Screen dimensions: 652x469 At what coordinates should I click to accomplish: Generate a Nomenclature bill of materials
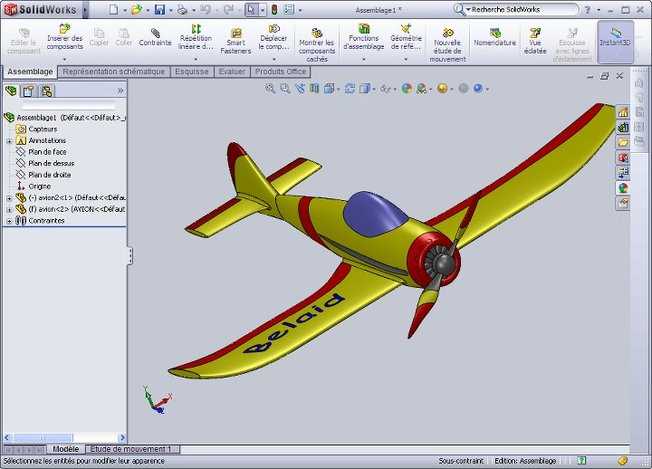pos(495,37)
